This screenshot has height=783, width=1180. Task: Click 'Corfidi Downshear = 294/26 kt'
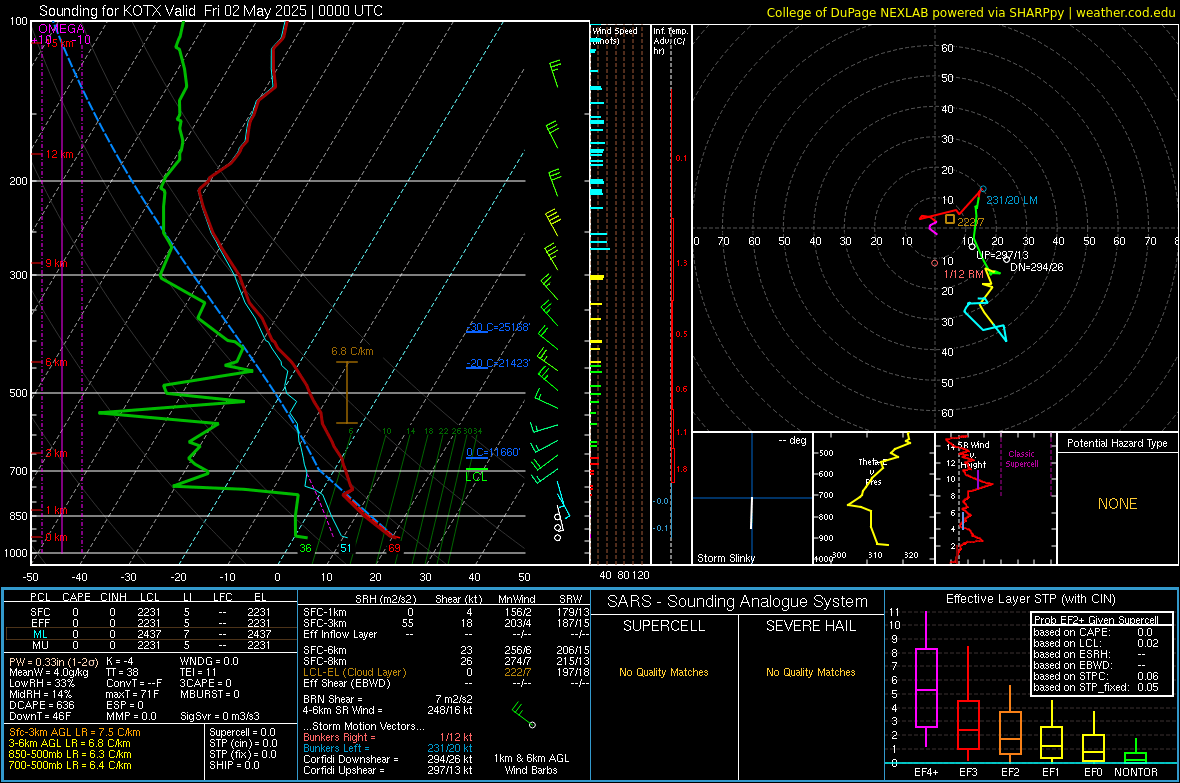[388, 760]
